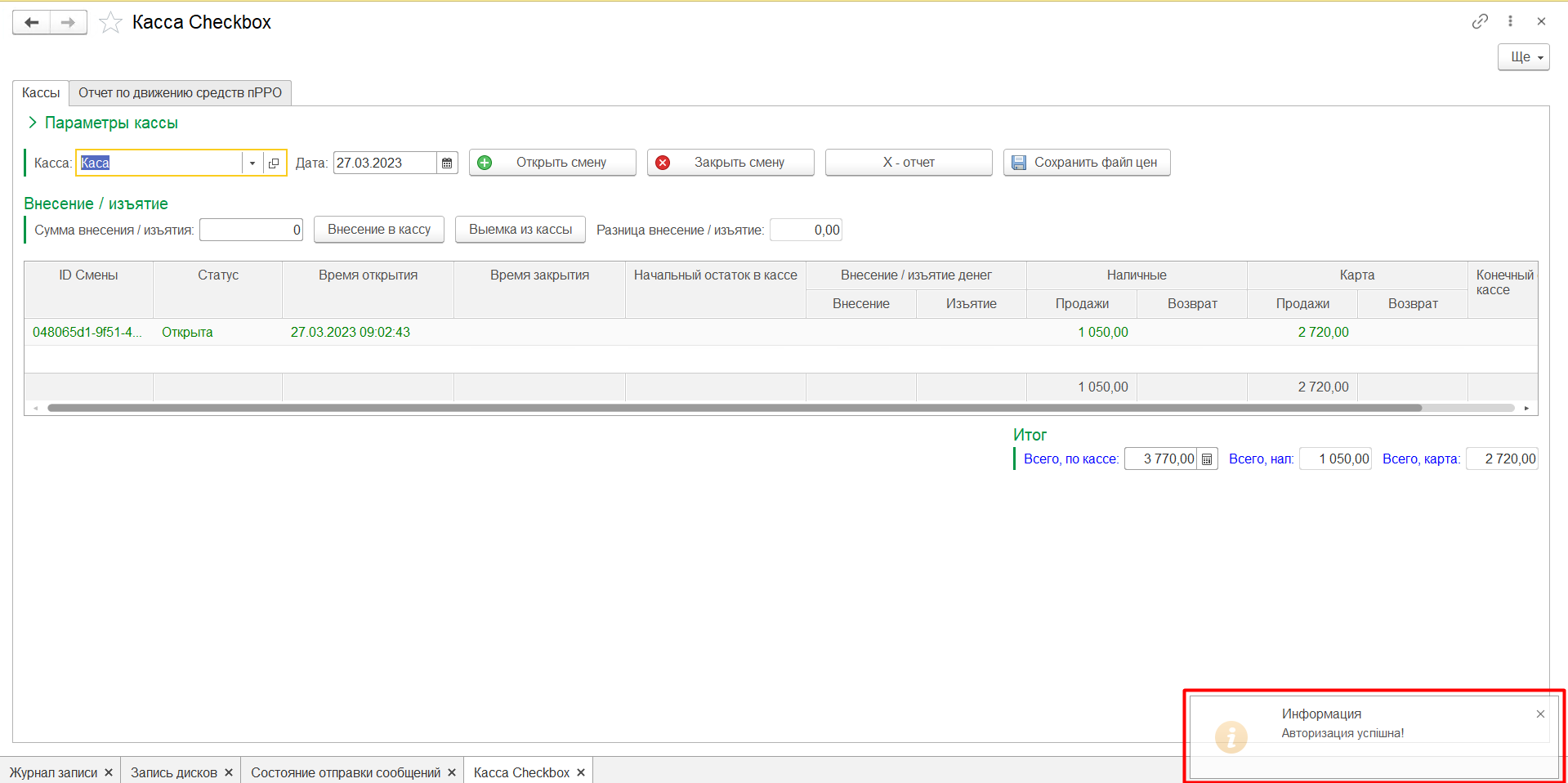
Task: Click the Закрыть смену button
Action: click(x=730, y=163)
